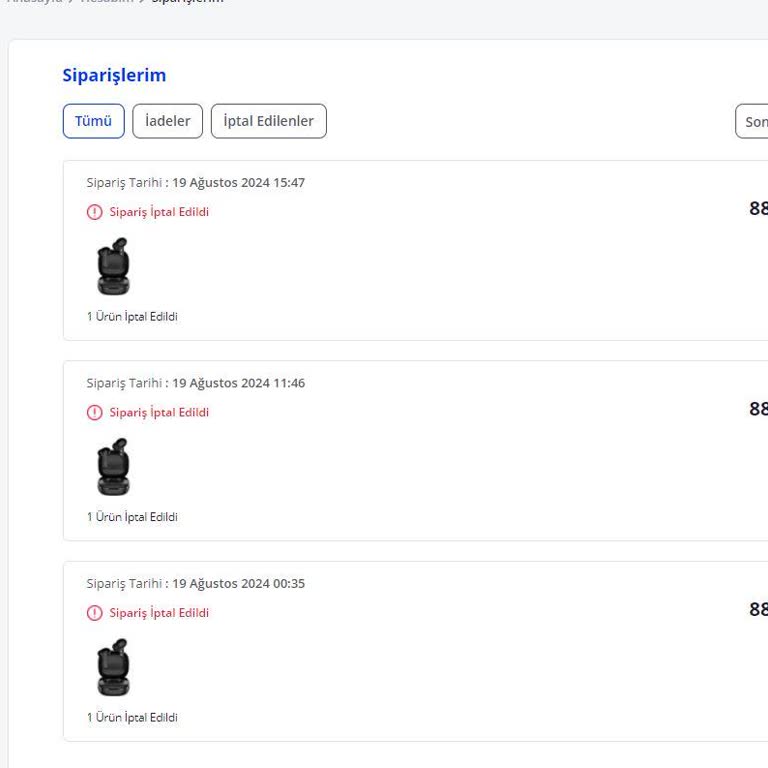Screen dimensions: 768x768
Task: Click the cancelled icon on 11:46 order
Action: point(95,412)
